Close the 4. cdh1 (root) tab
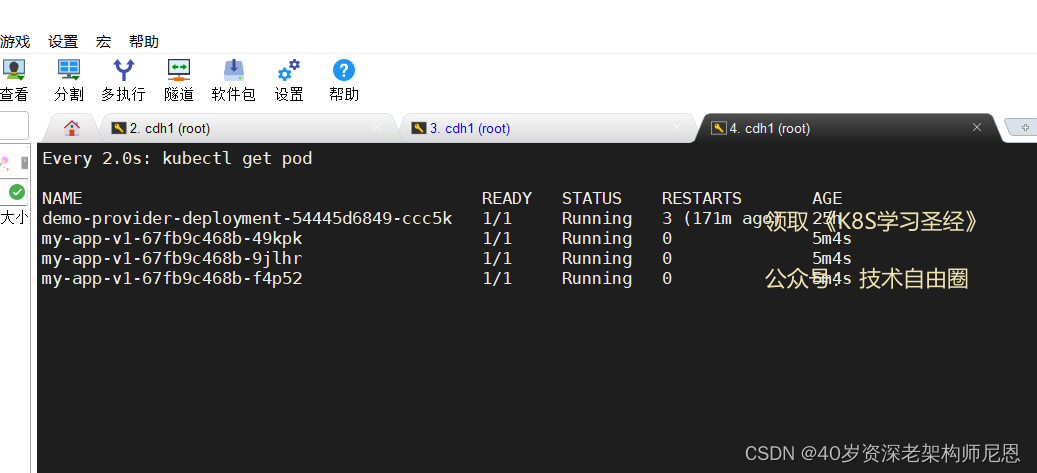This screenshot has height=473, width=1037. pos(977,128)
